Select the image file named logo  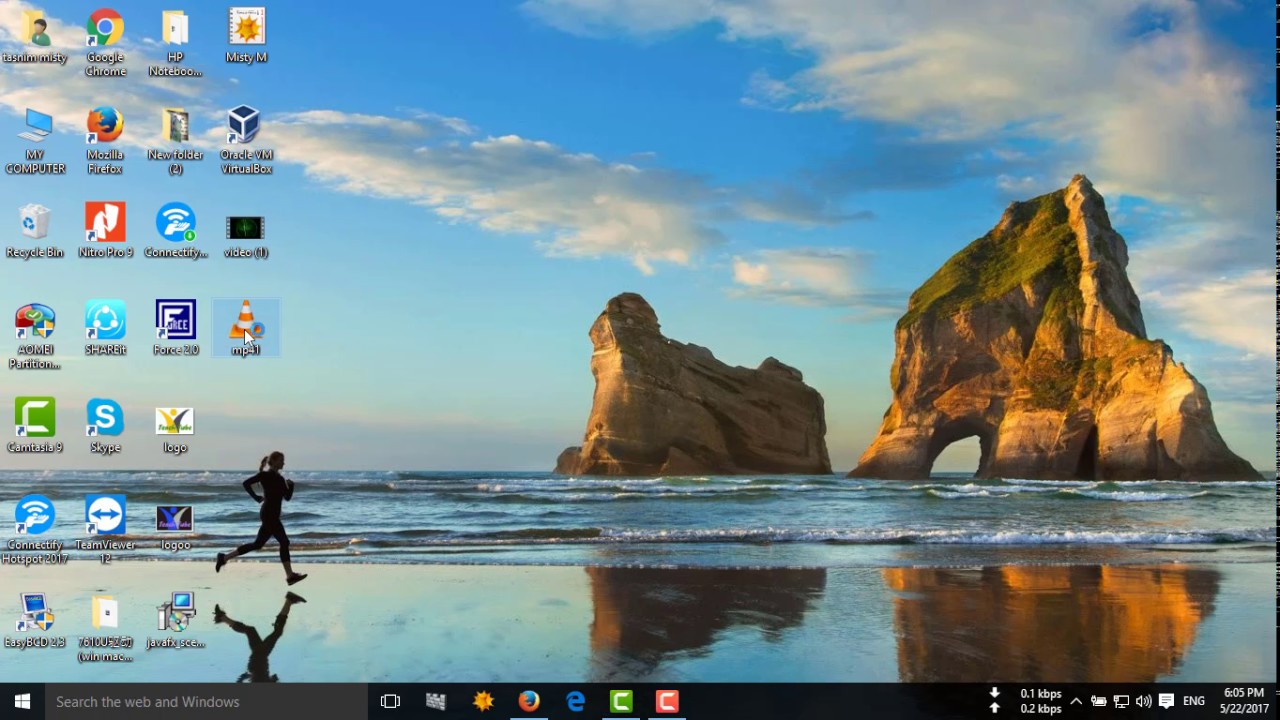point(175,430)
